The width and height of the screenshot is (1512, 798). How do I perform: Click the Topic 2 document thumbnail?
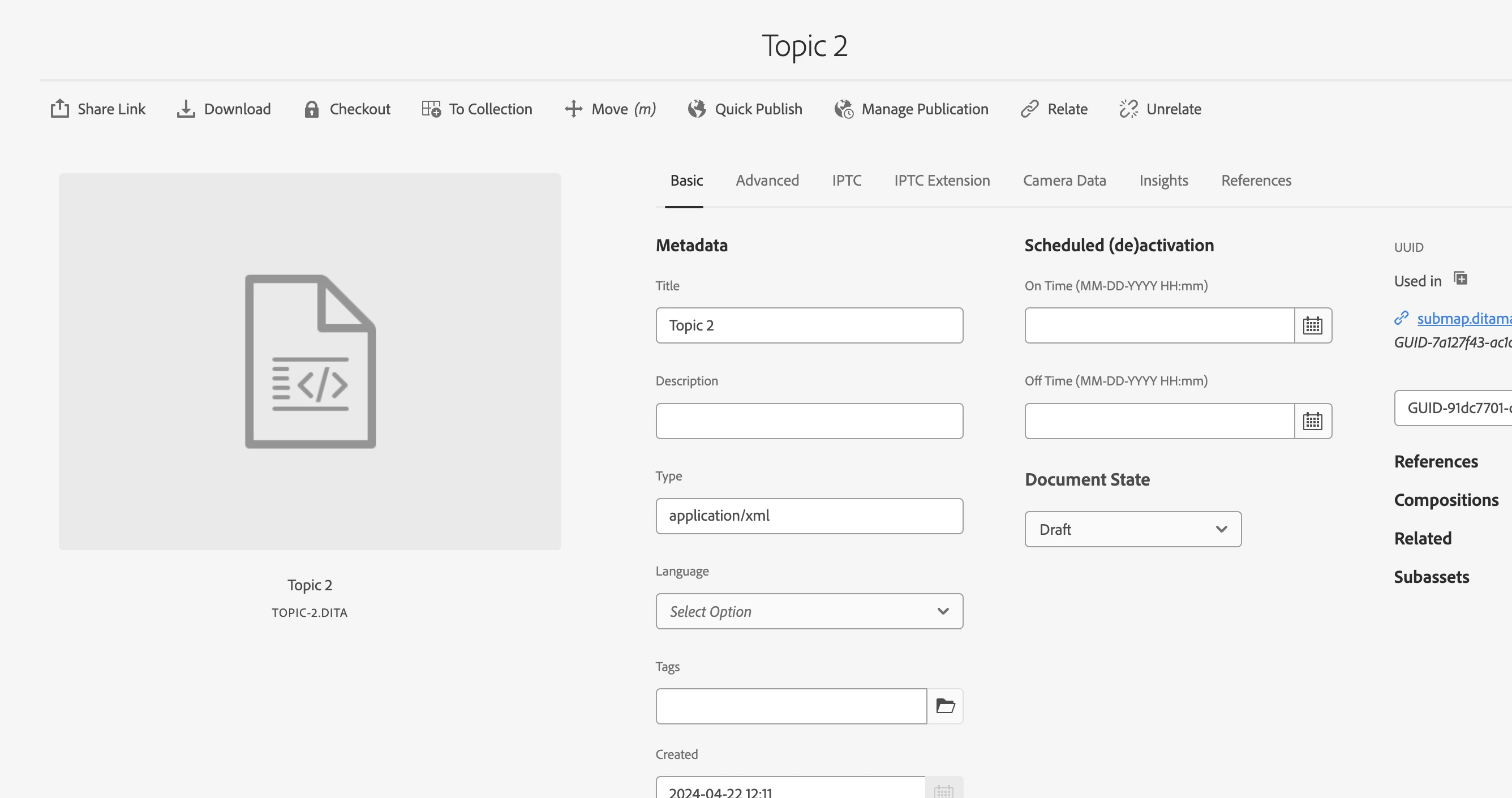pyautogui.click(x=310, y=361)
